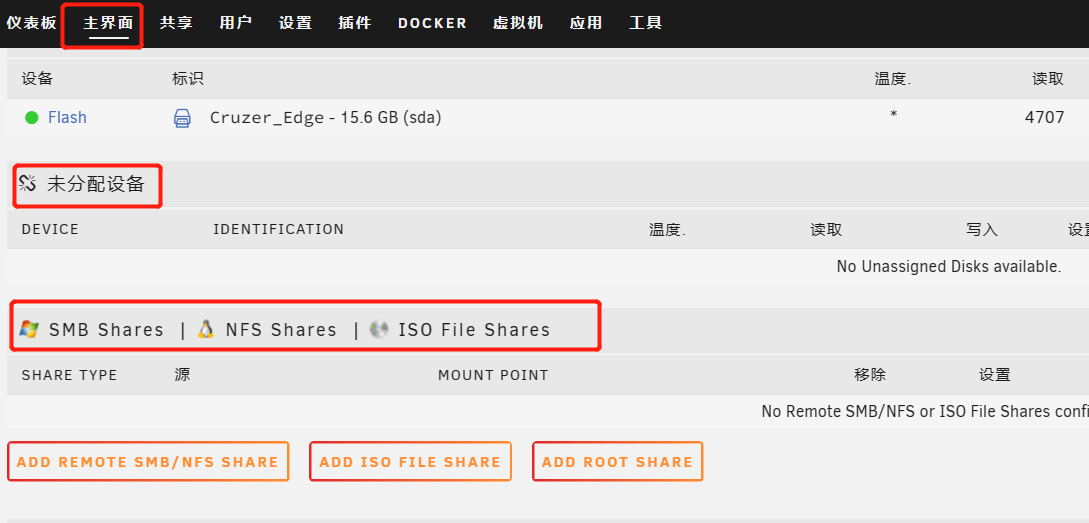Open the 应用 apps tab
Screen dimensions: 1089x523
pyautogui.click(x=586, y=23)
